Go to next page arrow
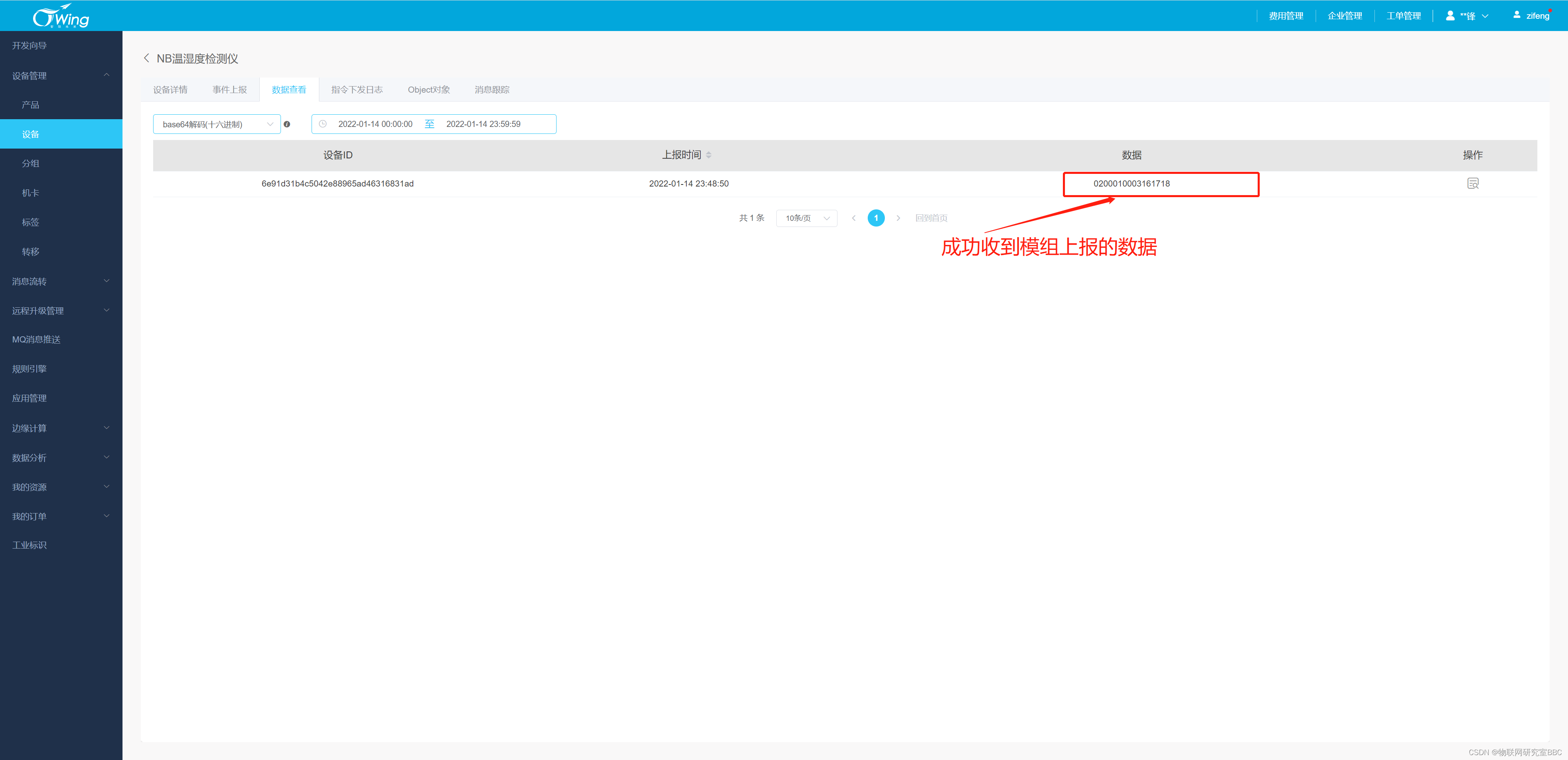The height and width of the screenshot is (760, 1568). click(x=898, y=218)
